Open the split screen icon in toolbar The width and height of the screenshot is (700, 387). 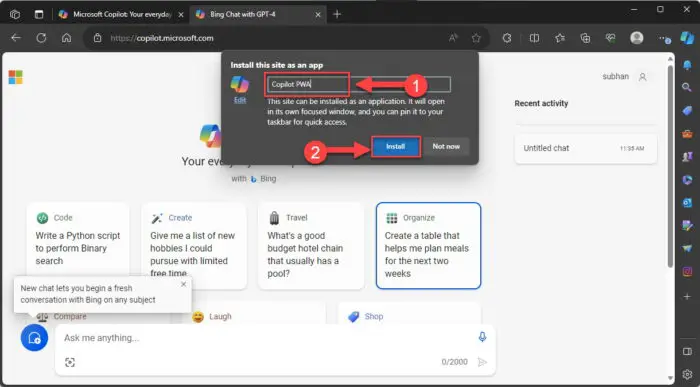[x=534, y=38]
